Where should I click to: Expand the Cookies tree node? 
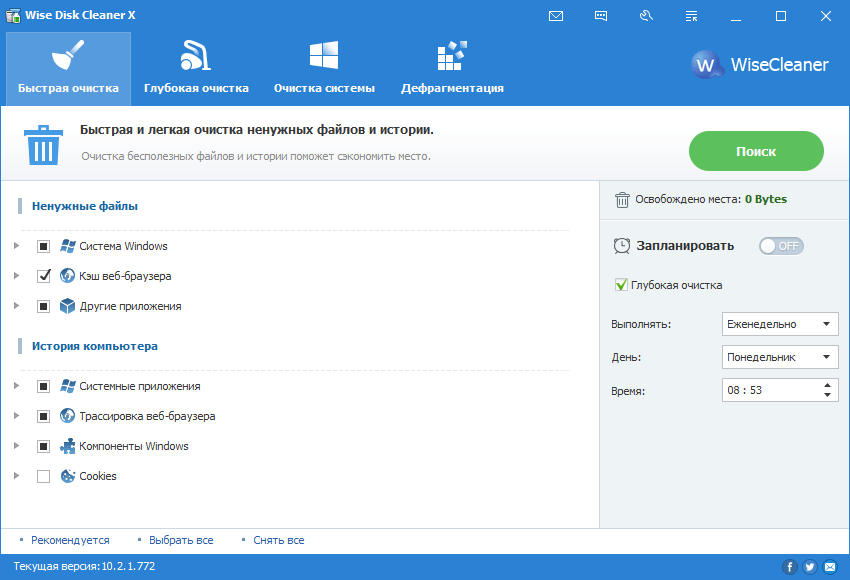pyautogui.click(x=16, y=475)
